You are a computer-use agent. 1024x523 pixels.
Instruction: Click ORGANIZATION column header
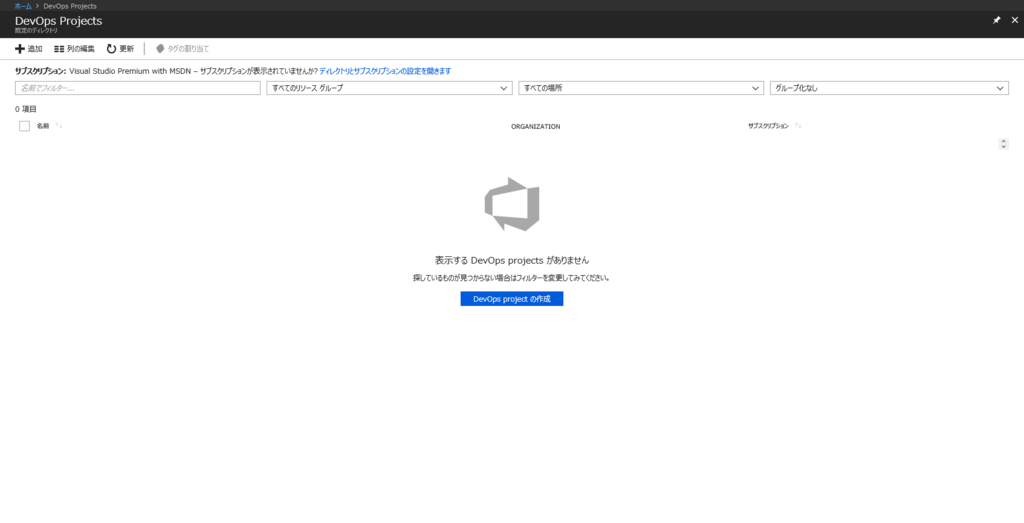pyautogui.click(x=536, y=127)
